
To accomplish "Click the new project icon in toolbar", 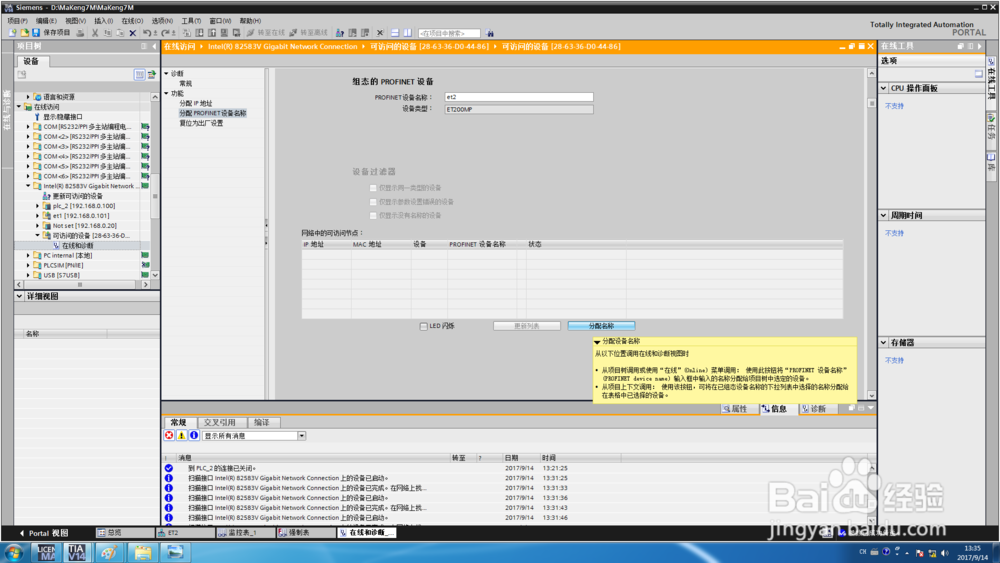I will point(13,33).
